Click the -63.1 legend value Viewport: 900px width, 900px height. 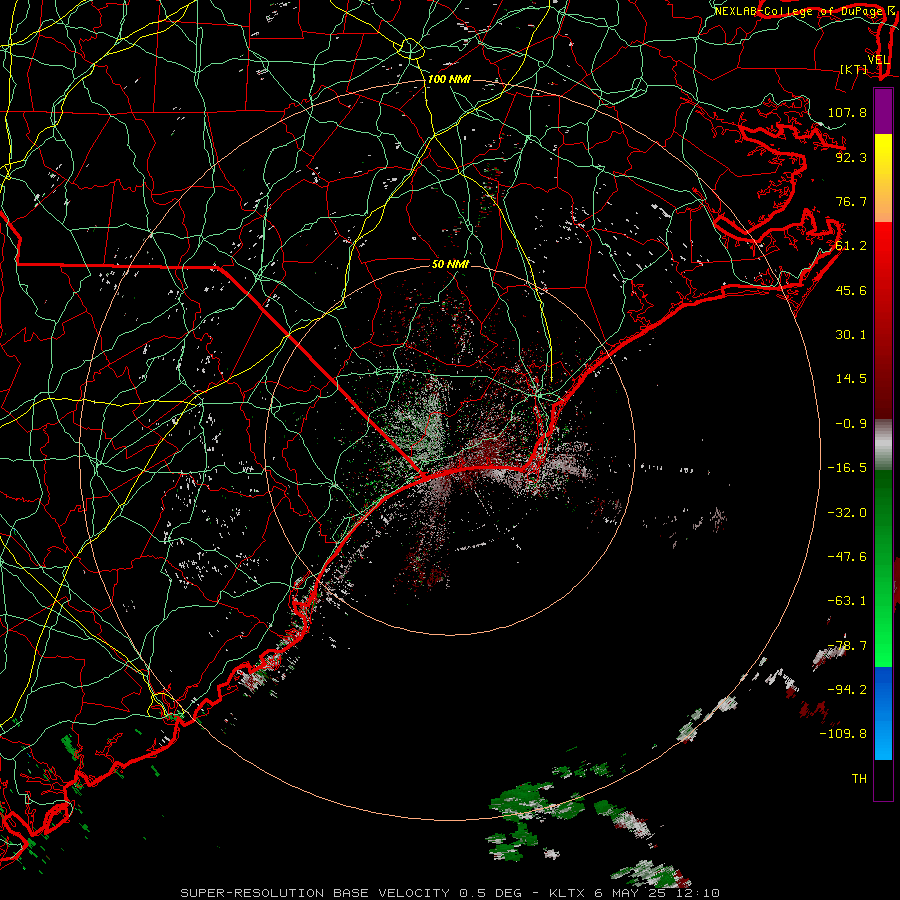pyautogui.click(x=847, y=601)
